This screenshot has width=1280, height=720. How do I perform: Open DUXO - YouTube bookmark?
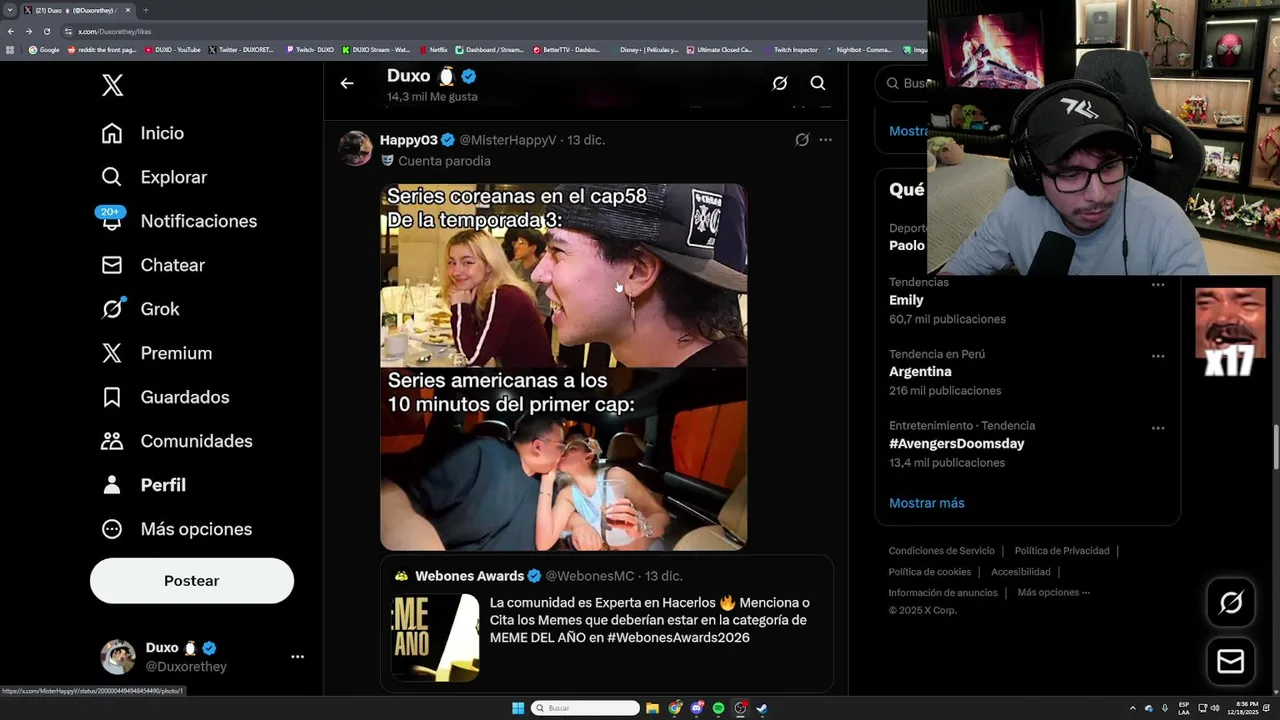(172, 50)
